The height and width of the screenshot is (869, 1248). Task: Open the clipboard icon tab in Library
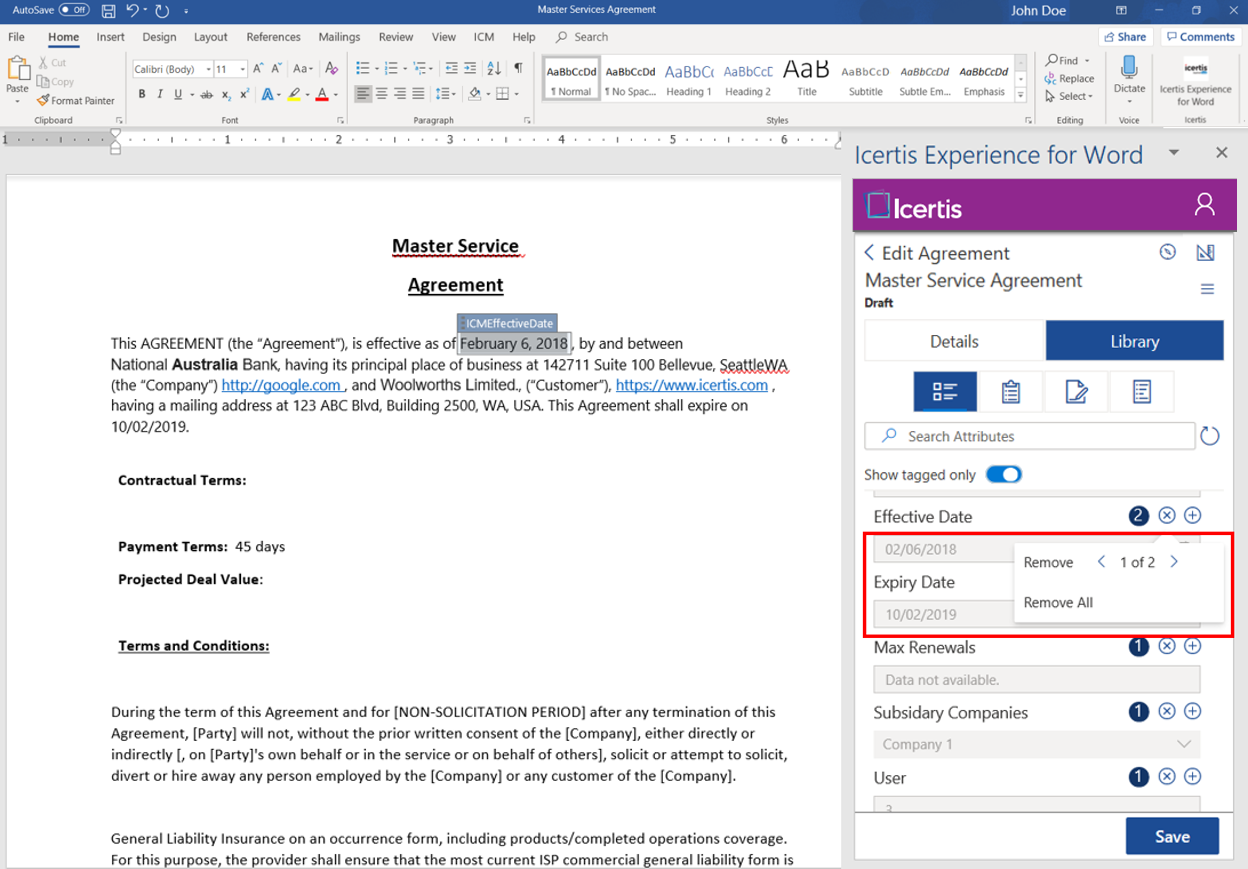pos(1010,392)
